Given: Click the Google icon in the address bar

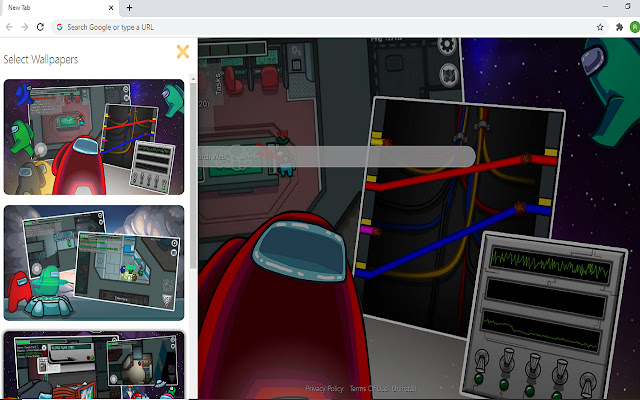Looking at the screenshot, I should (x=60, y=27).
